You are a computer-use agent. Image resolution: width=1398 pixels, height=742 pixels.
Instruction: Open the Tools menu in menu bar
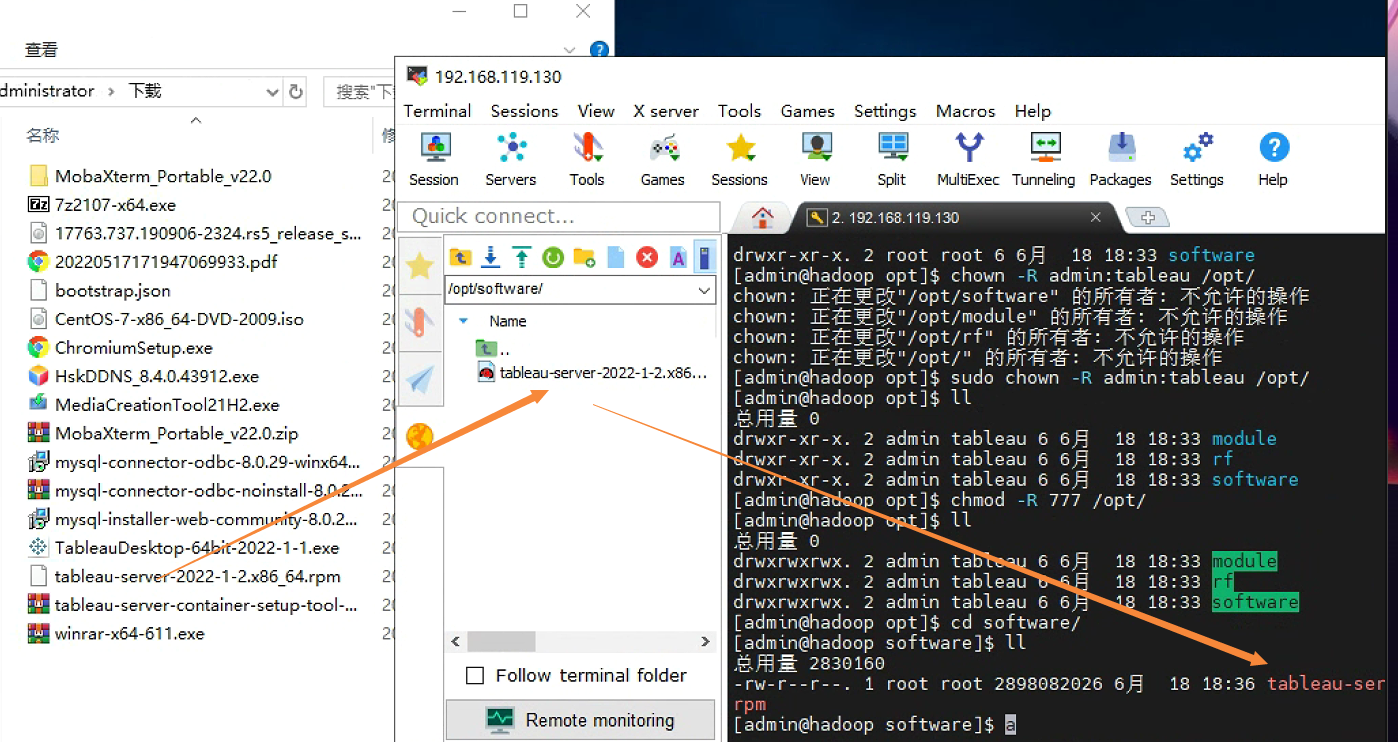pos(739,111)
